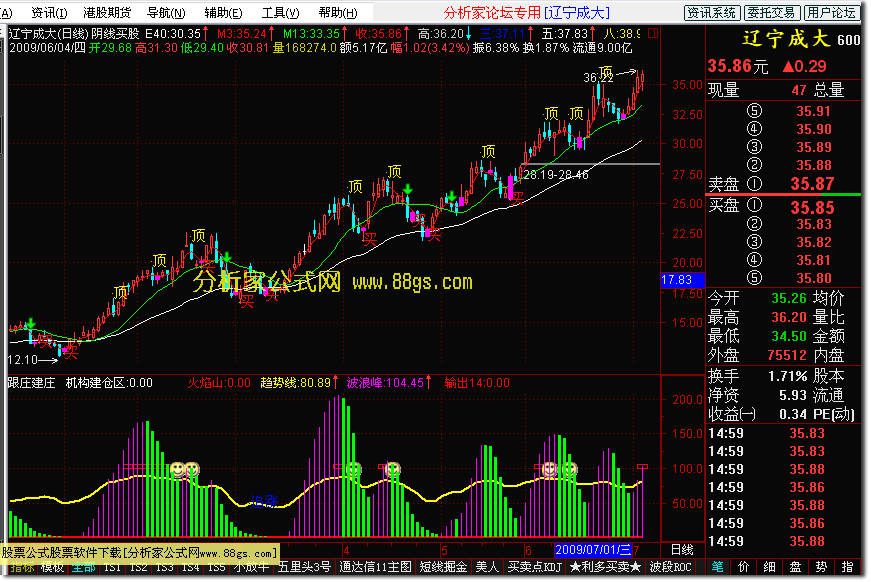Click the 36.22 high price annotation
This screenshot has width=871, height=582.
[598, 78]
